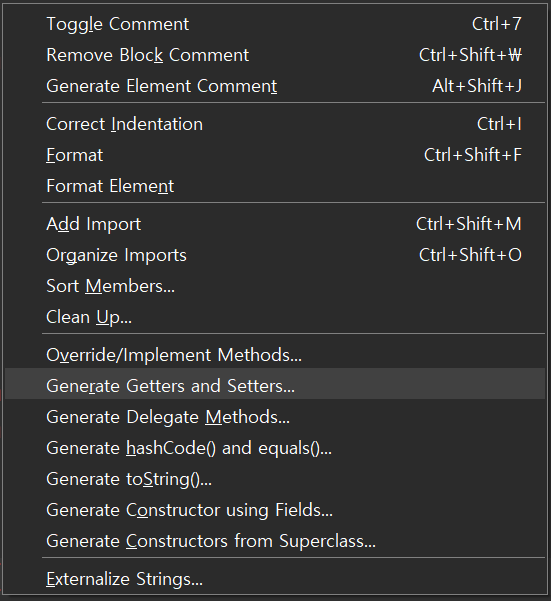Viewport: 551px width, 601px height.
Task: Select Generate Delegate Methods
Action: [x=275, y=417]
